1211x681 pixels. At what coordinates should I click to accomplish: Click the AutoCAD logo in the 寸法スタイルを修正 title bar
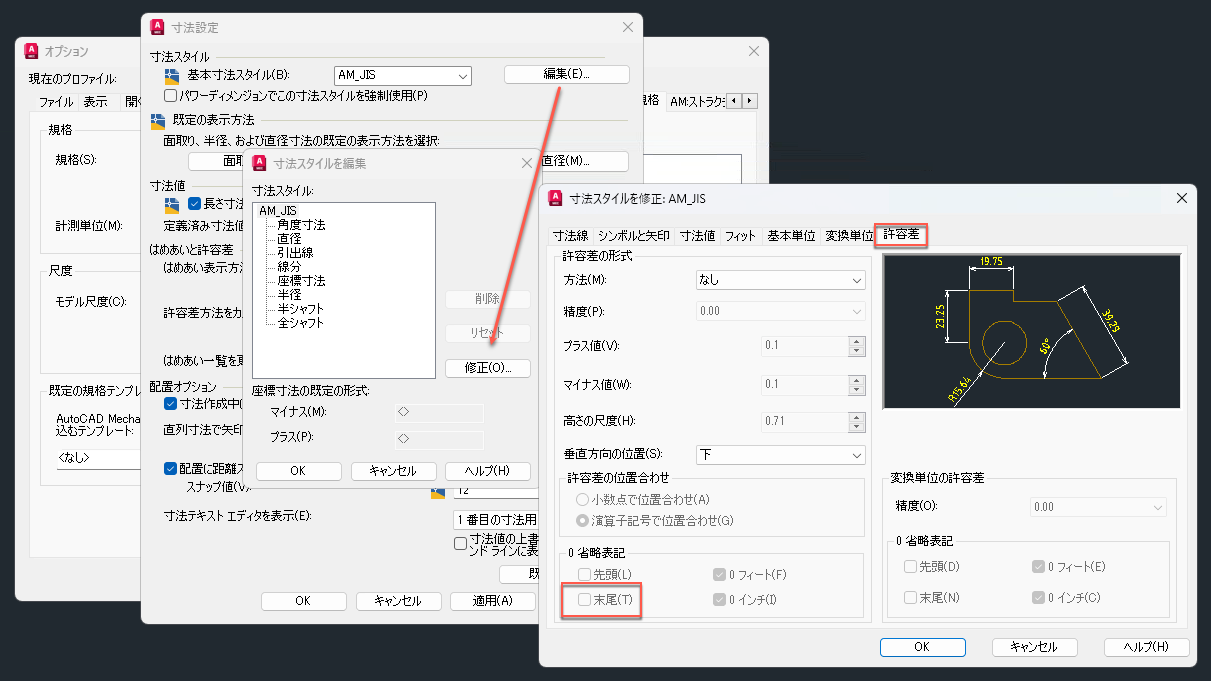tap(556, 198)
